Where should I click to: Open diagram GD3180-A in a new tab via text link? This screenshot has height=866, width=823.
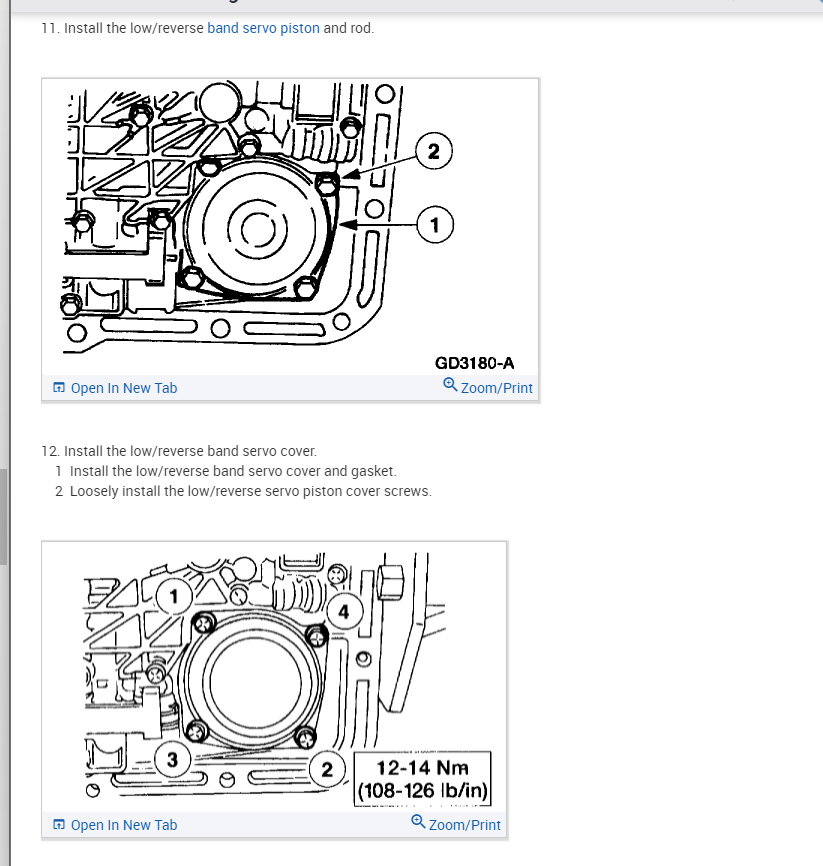(124, 388)
